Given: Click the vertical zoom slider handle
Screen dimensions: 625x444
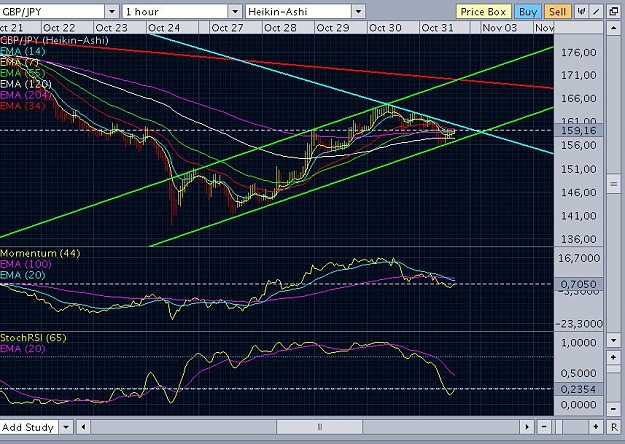Looking at the screenshot, I should (x=613, y=369).
